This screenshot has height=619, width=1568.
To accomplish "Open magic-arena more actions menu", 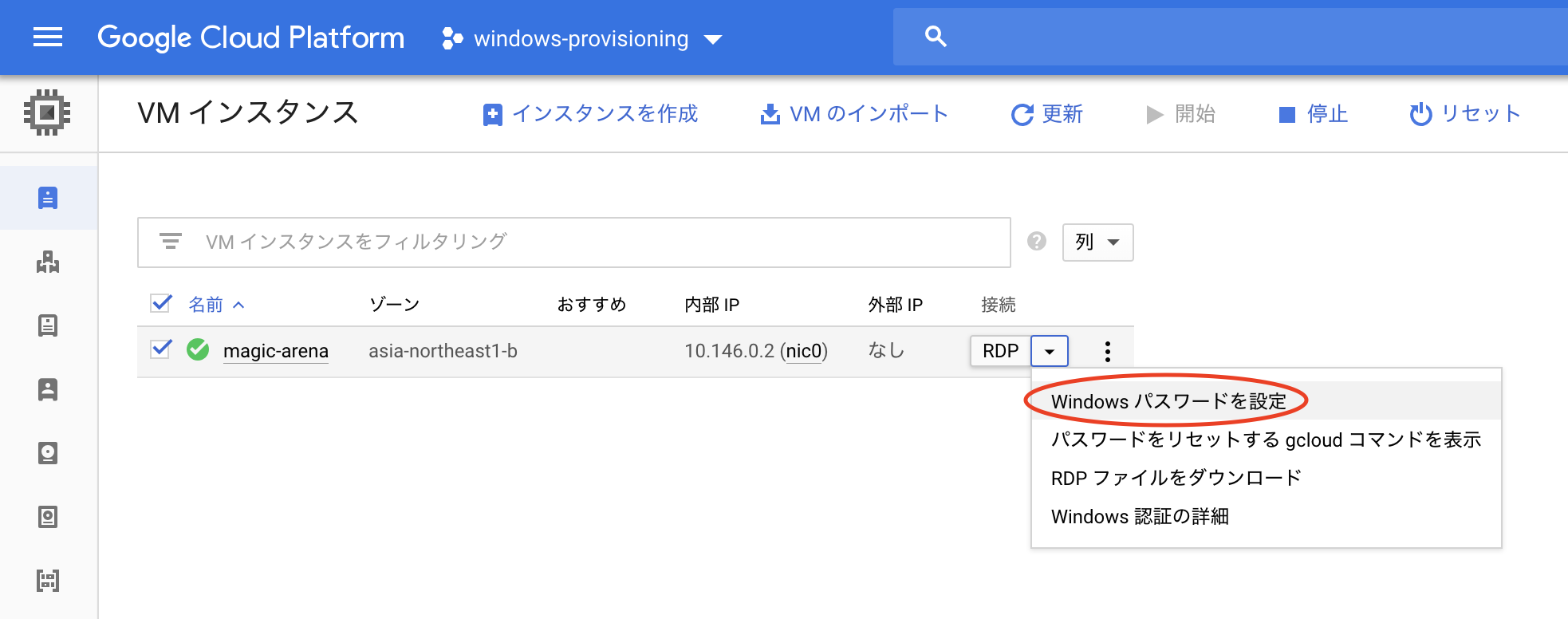I will (1107, 351).
